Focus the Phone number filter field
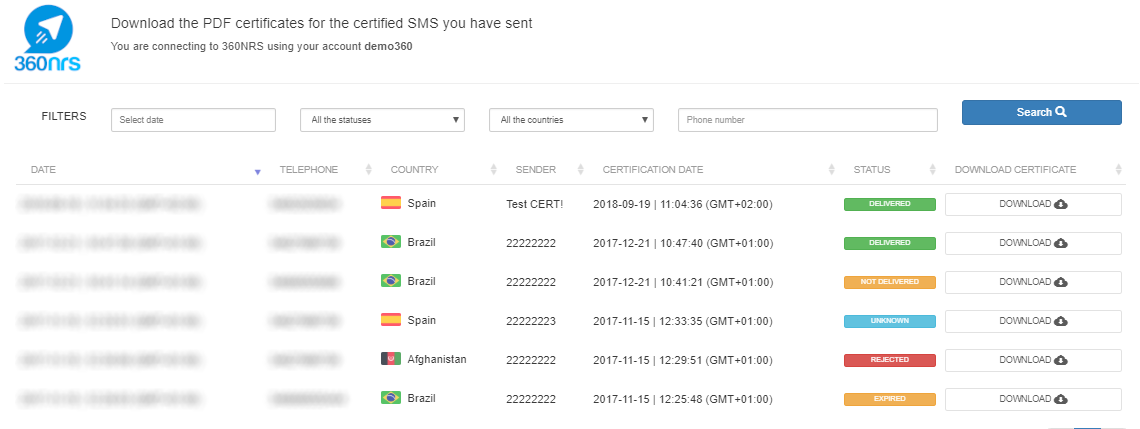 807,120
